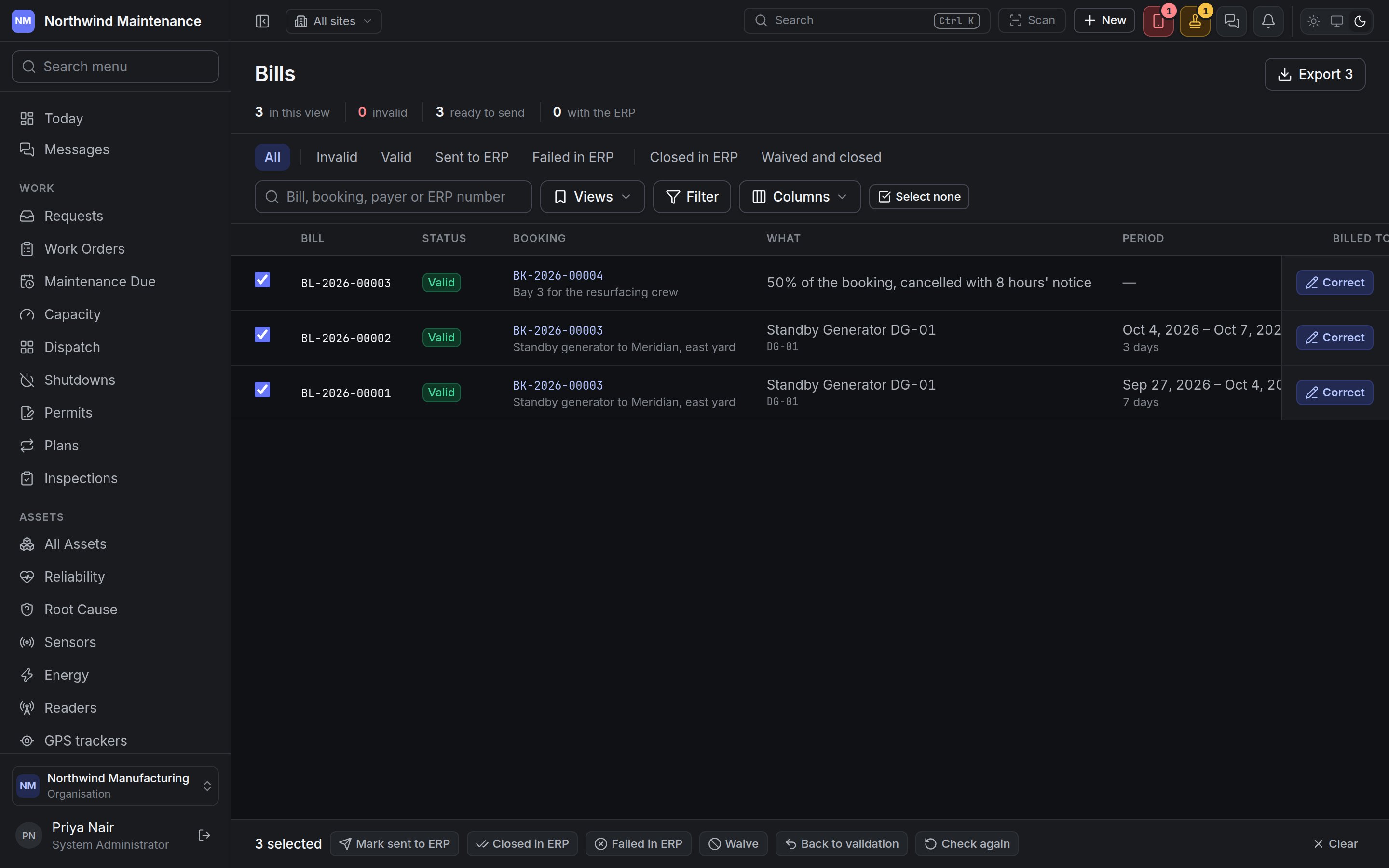Open the chat messages icon in top bar
This screenshot has height=868, width=1389.
click(x=1231, y=21)
